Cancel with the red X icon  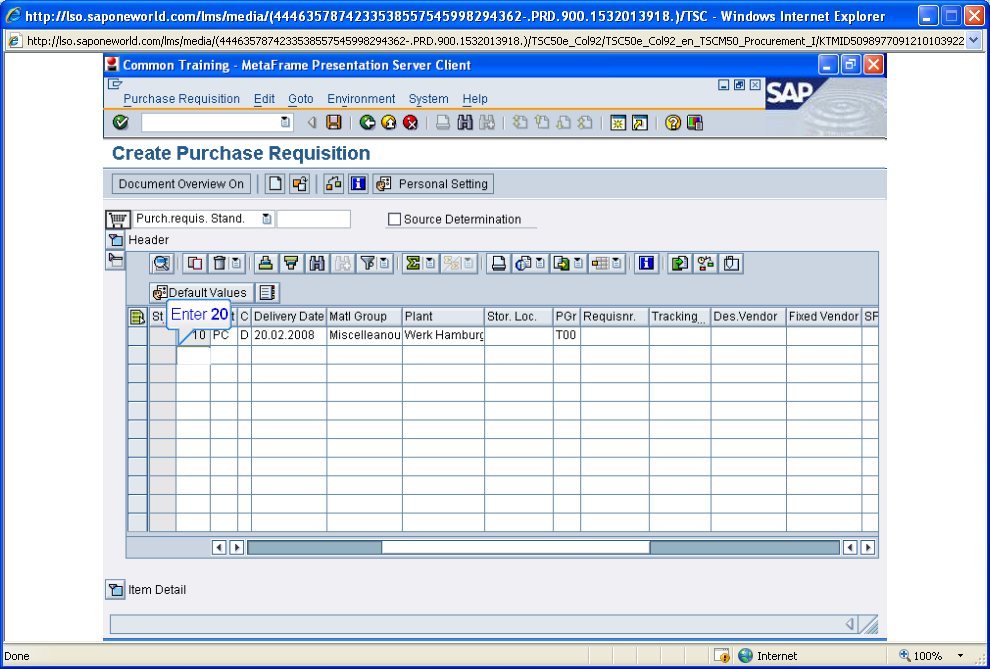point(410,123)
